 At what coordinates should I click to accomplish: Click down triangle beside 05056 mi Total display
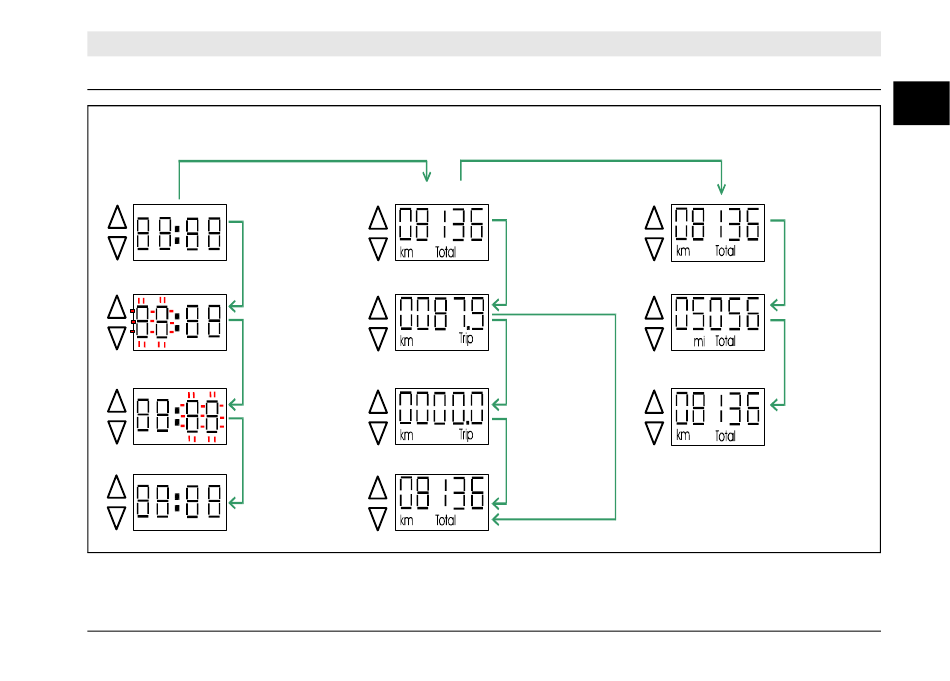tap(654, 339)
